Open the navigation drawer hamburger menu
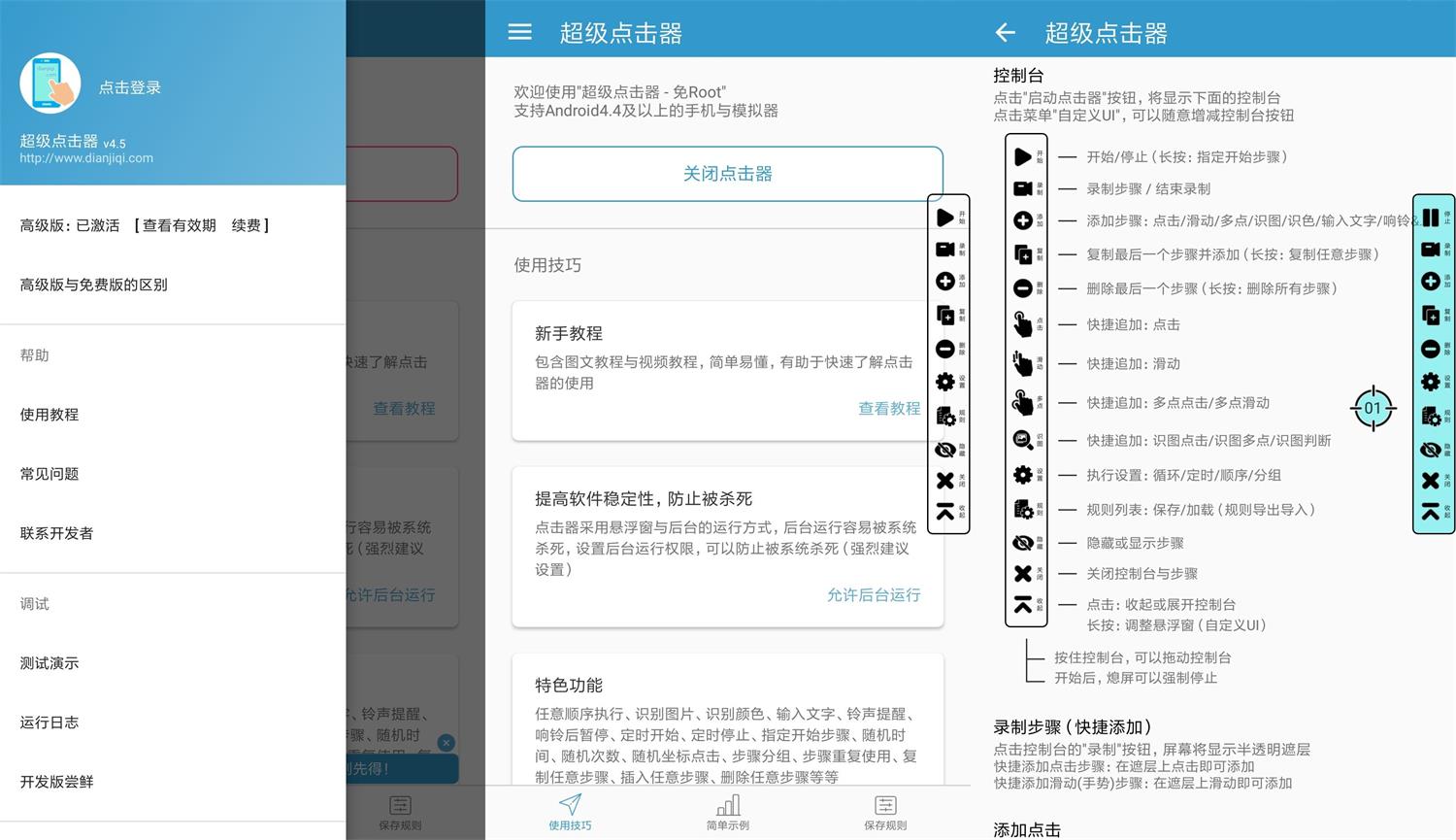1456x840 pixels. coord(519,32)
